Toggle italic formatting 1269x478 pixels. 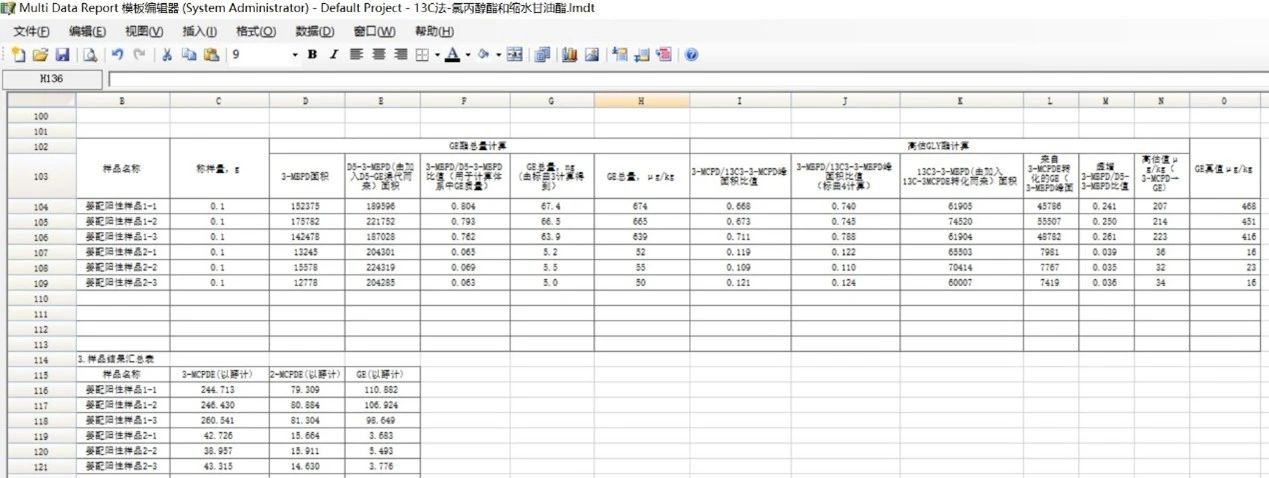point(334,54)
